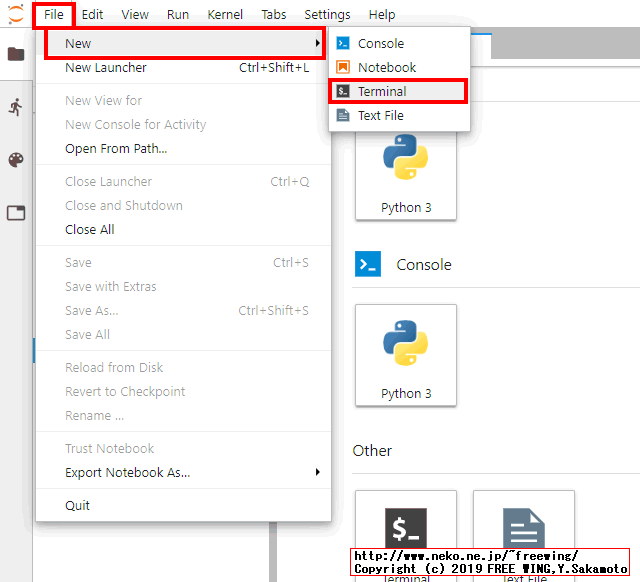Image resolution: width=640 pixels, height=582 pixels.
Task: Open the Kernel menu
Action: coord(225,15)
